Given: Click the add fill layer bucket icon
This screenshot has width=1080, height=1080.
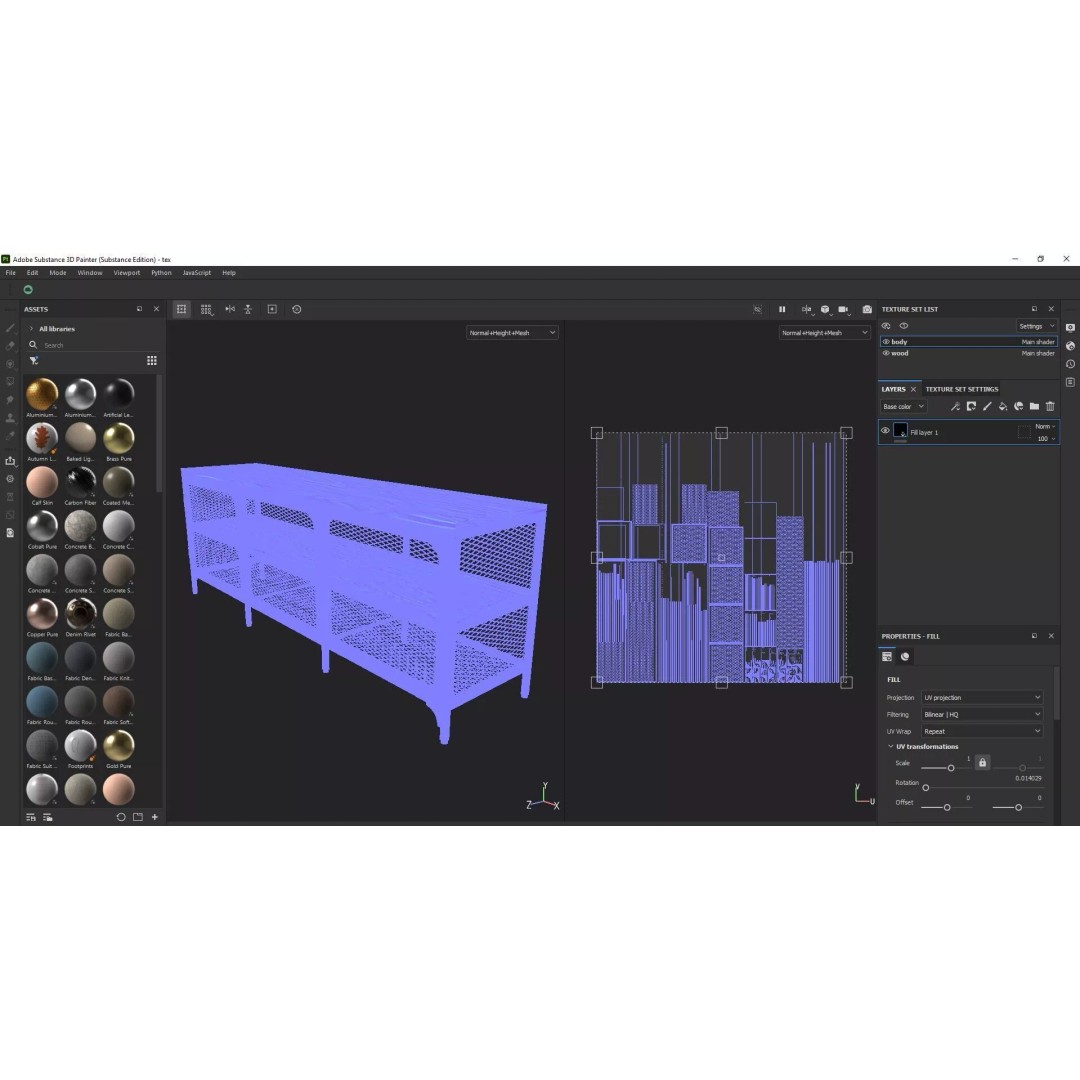Looking at the screenshot, I should pos(1003,406).
